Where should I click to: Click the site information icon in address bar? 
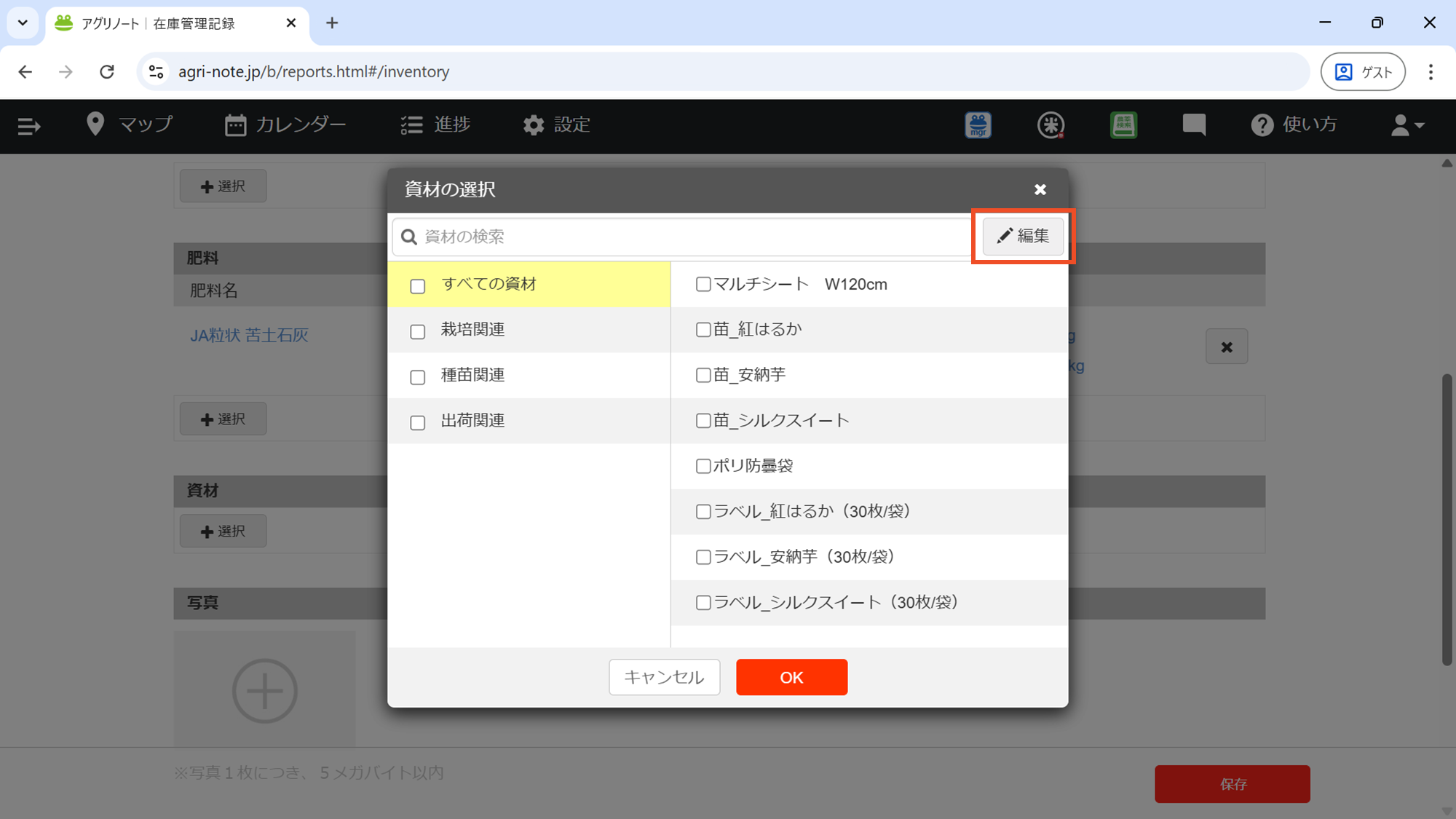coord(156,71)
